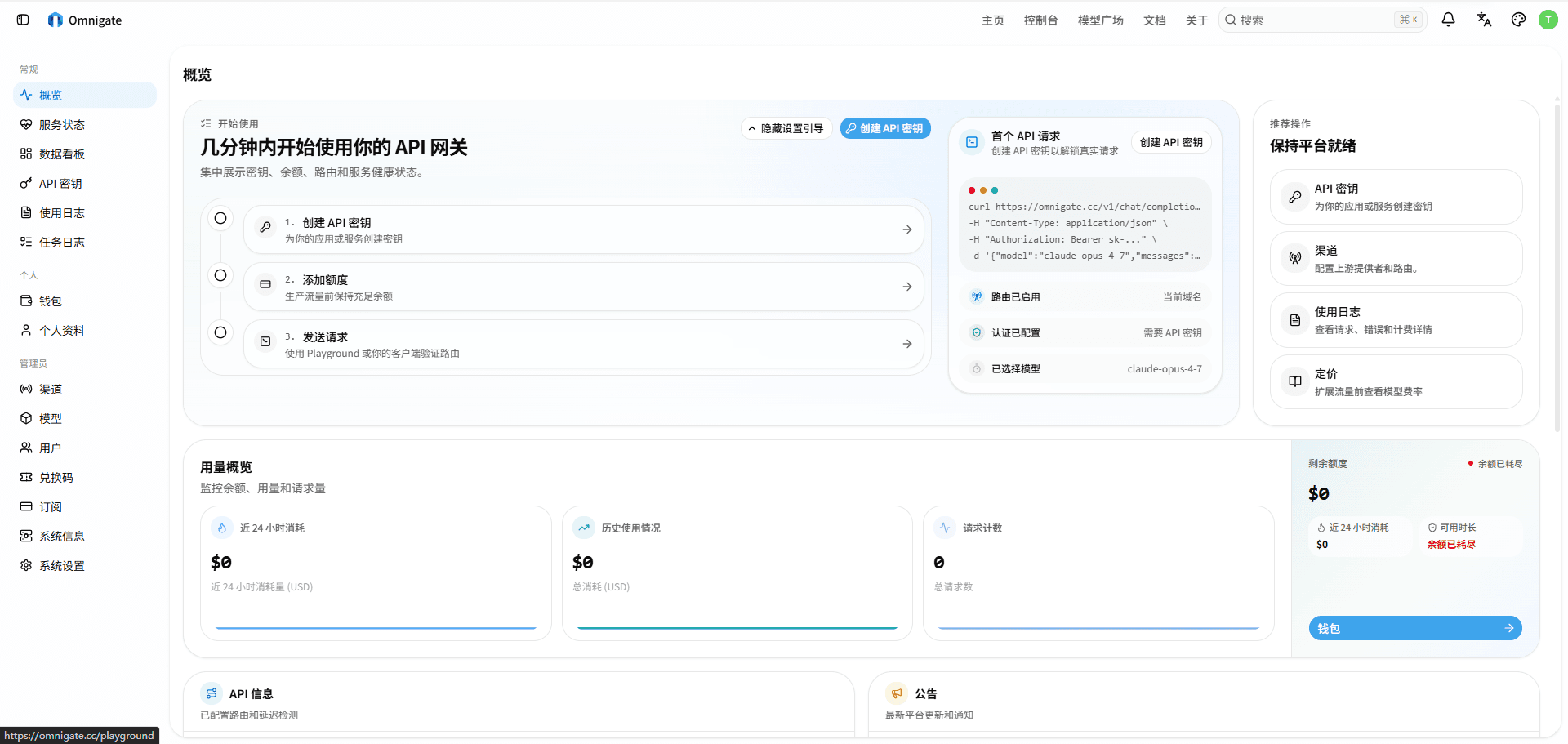1568x744 pixels.
Task: Open 数据看板 in the sidebar
Action: 85,154
